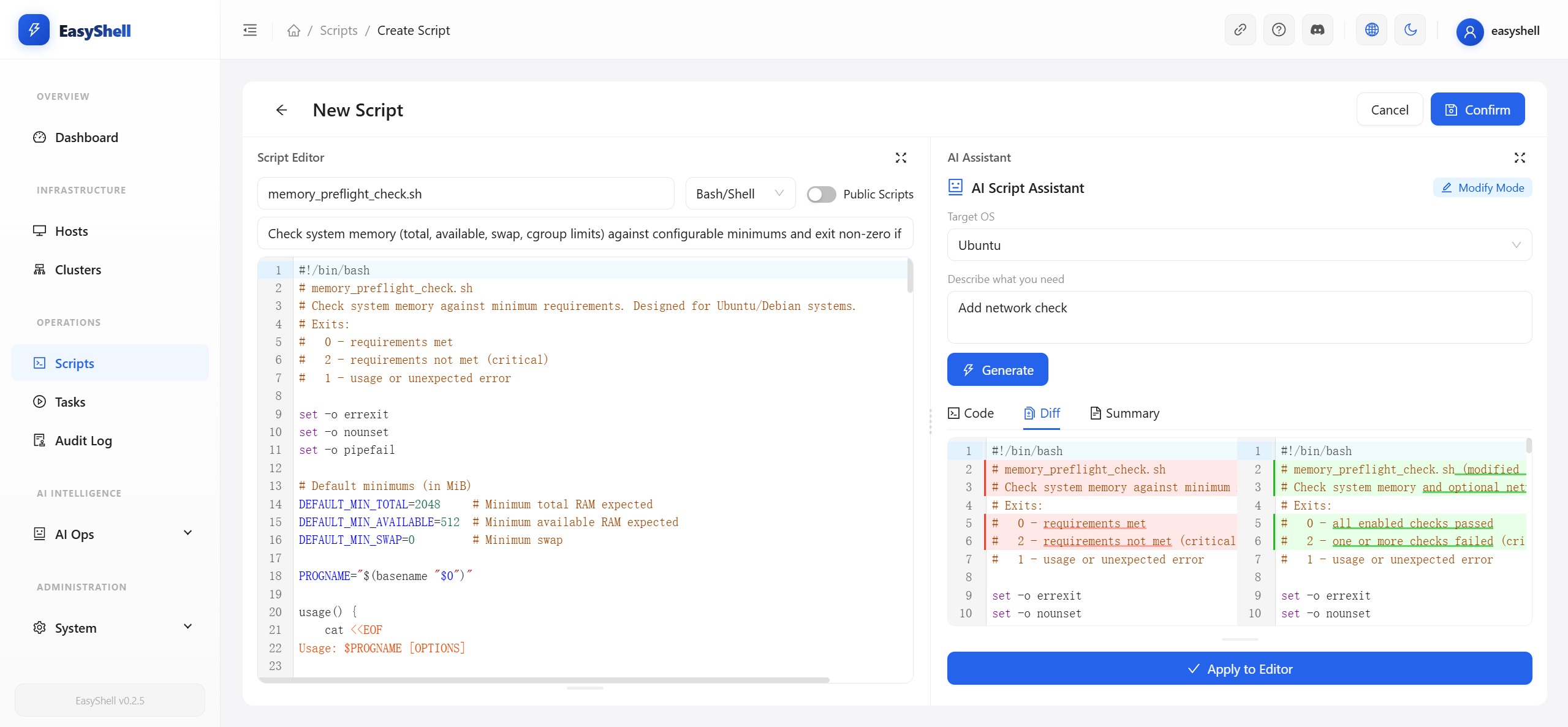Click Confirm to save the script
The image size is (1568, 727).
pos(1477,109)
